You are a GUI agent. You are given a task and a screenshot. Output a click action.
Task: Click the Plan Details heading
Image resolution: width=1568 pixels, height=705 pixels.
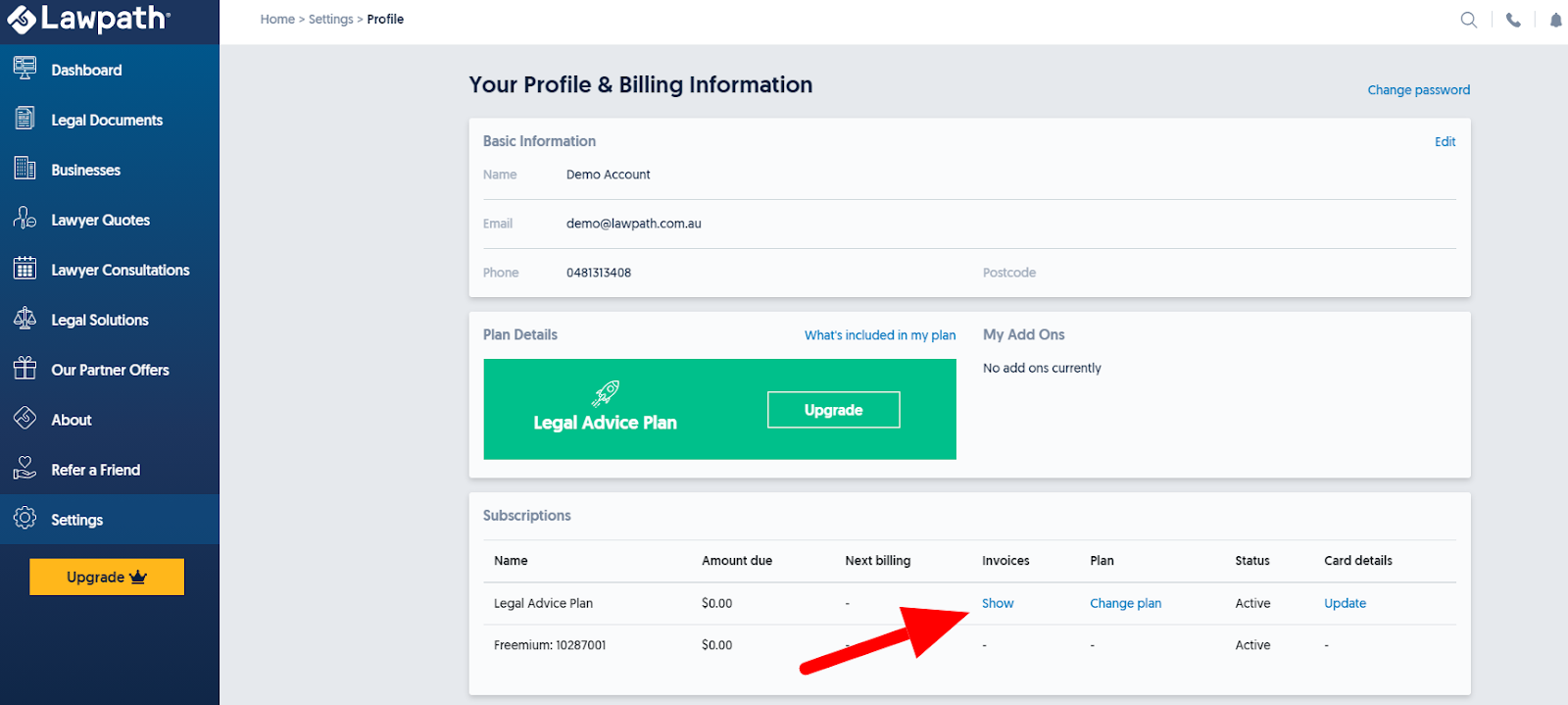[x=519, y=334]
